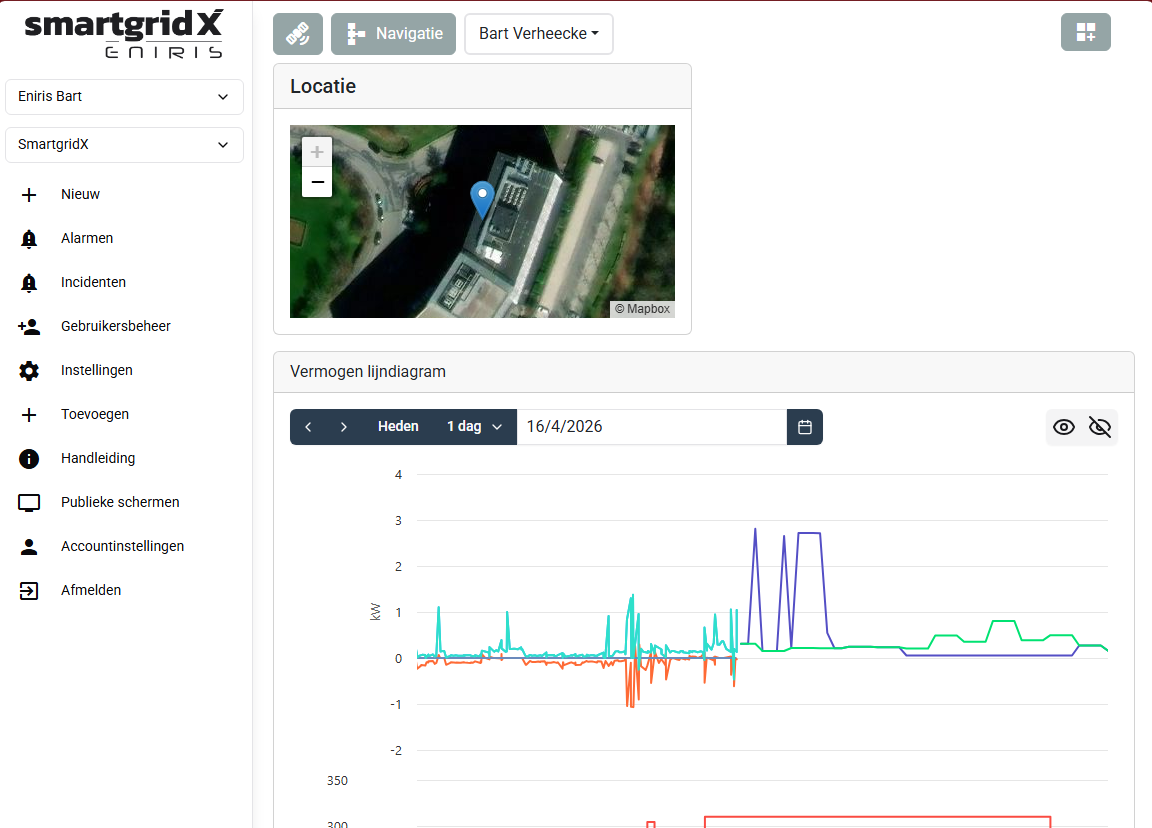Click the plus icon beside Nieuw
Viewport: 1152px width, 828px height.
tap(29, 195)
